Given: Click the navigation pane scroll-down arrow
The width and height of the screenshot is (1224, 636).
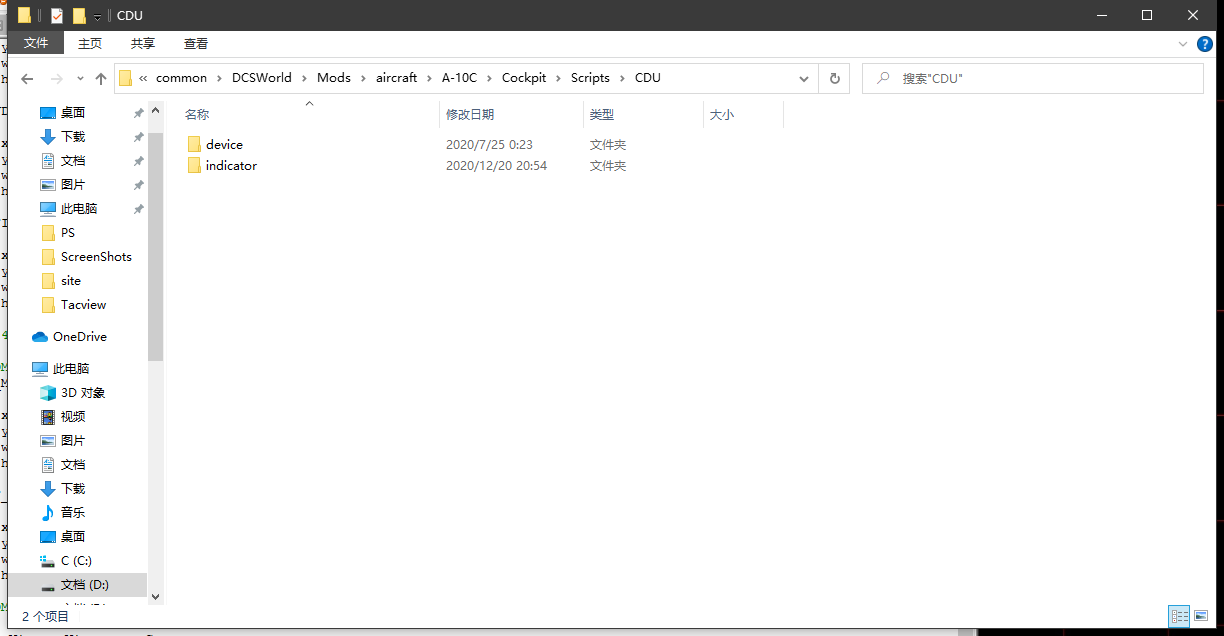Looking at the screenshot, I should (155, 596).
